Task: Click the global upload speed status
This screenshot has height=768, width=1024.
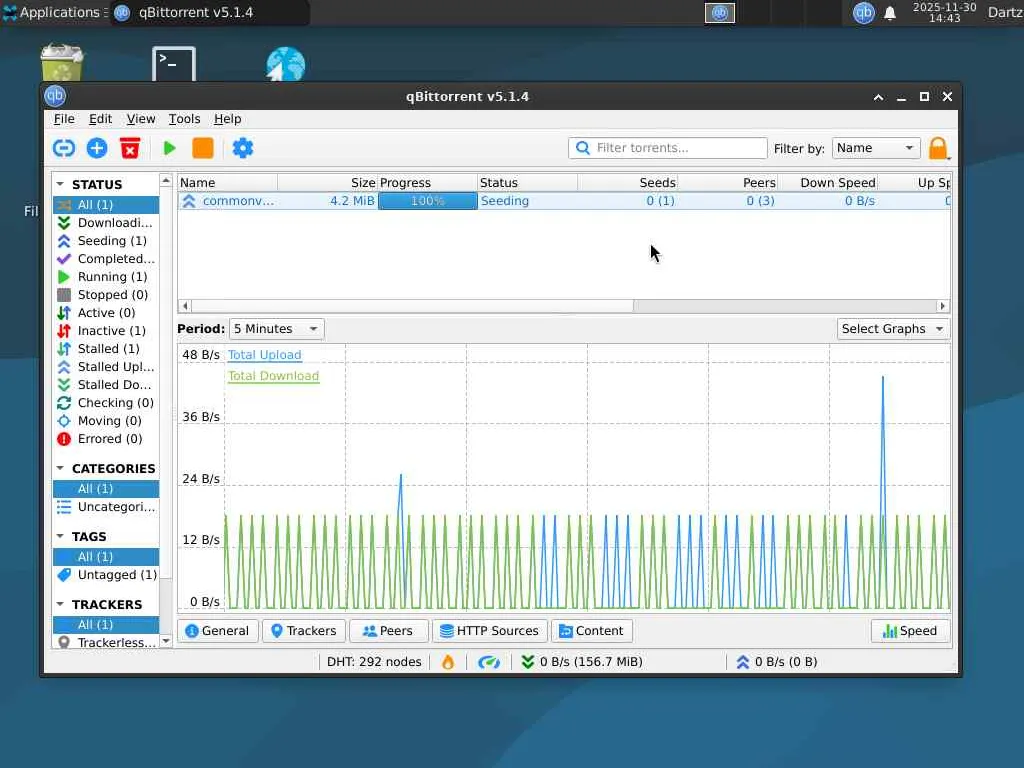Action: coord(777,662)
